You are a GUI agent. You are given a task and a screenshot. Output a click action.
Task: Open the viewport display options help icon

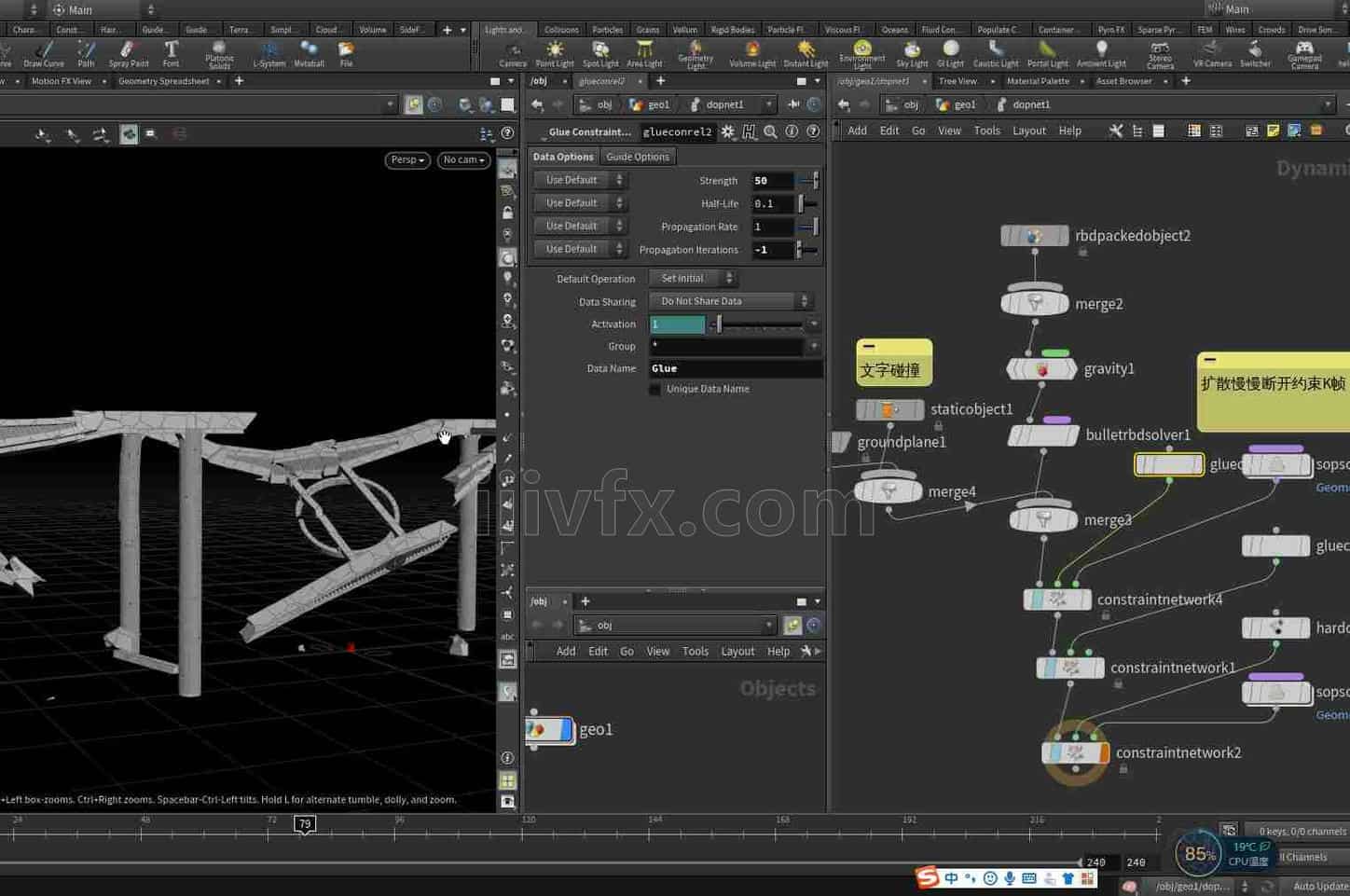pos(507,133)
